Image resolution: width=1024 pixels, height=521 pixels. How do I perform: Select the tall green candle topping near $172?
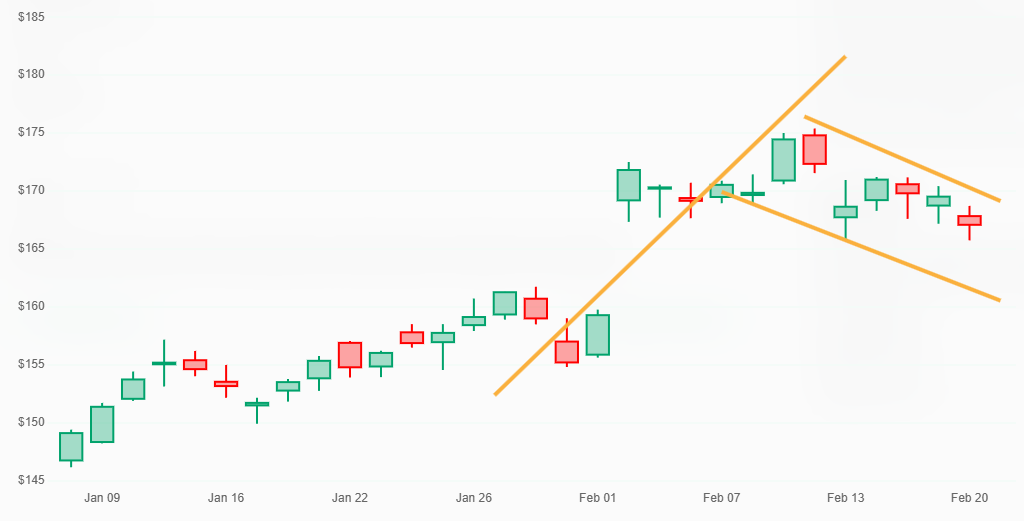[x=628, y=185]
